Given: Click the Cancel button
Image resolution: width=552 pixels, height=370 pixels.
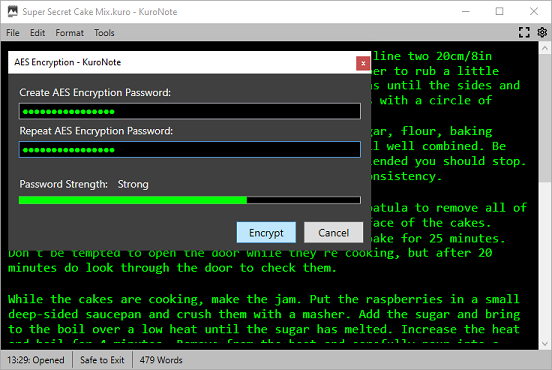Looking at the screenshot, I should coord(333,232).
